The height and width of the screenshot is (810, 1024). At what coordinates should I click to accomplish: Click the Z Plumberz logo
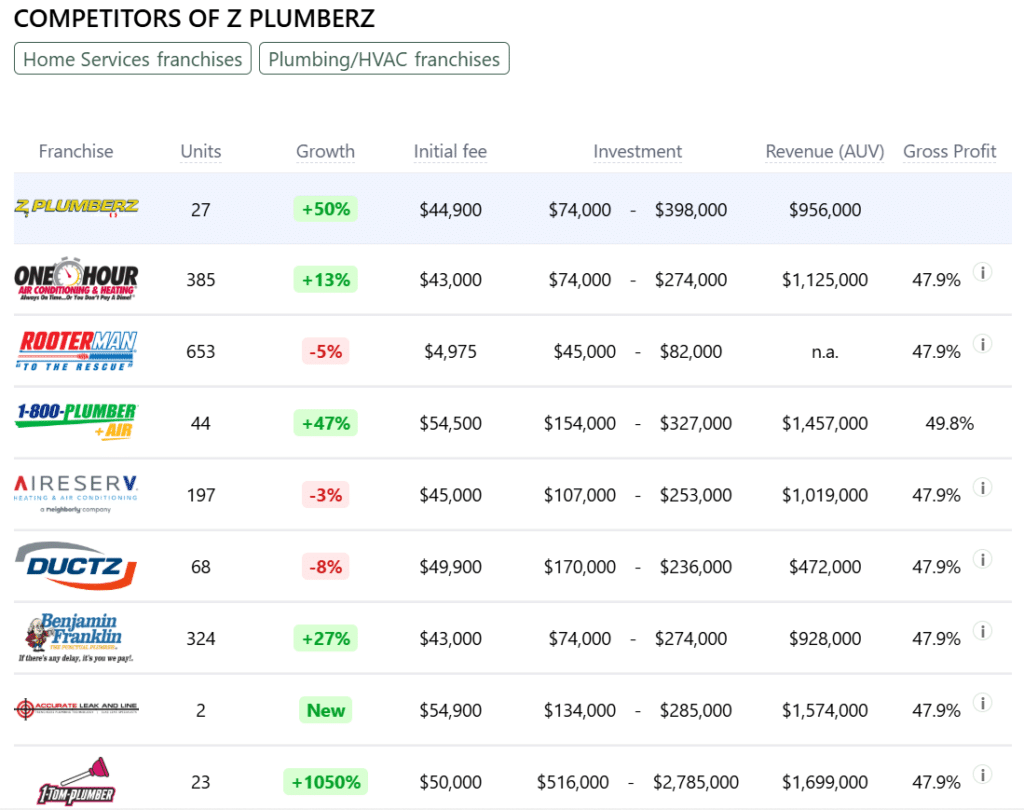coord(76,208)
